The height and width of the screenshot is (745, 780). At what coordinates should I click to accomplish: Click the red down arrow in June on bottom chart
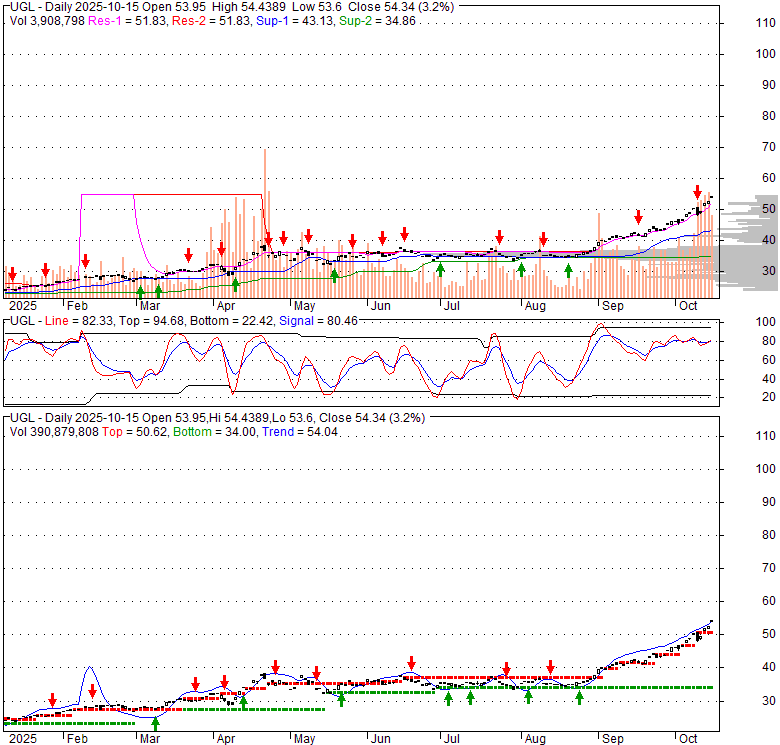(x=411, y=663)
